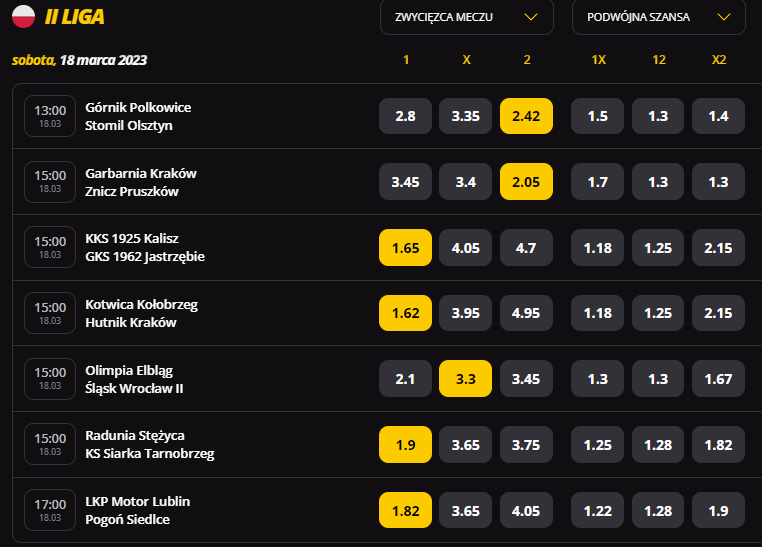Click the II LIGA league title
The height and width of the screenshot is (547, 762).
[74, 17]
